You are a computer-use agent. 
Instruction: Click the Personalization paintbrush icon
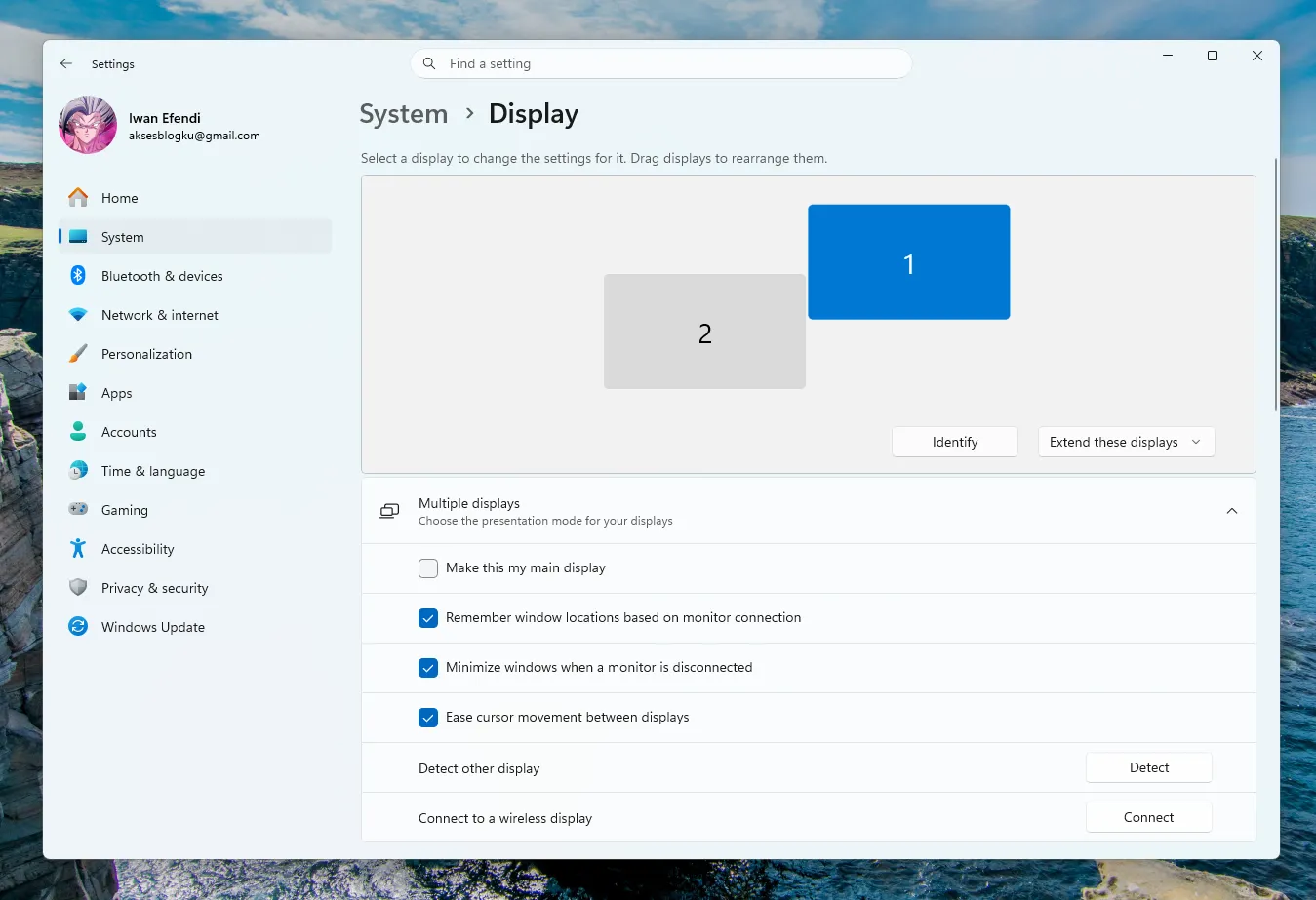[x=78, y=354]
